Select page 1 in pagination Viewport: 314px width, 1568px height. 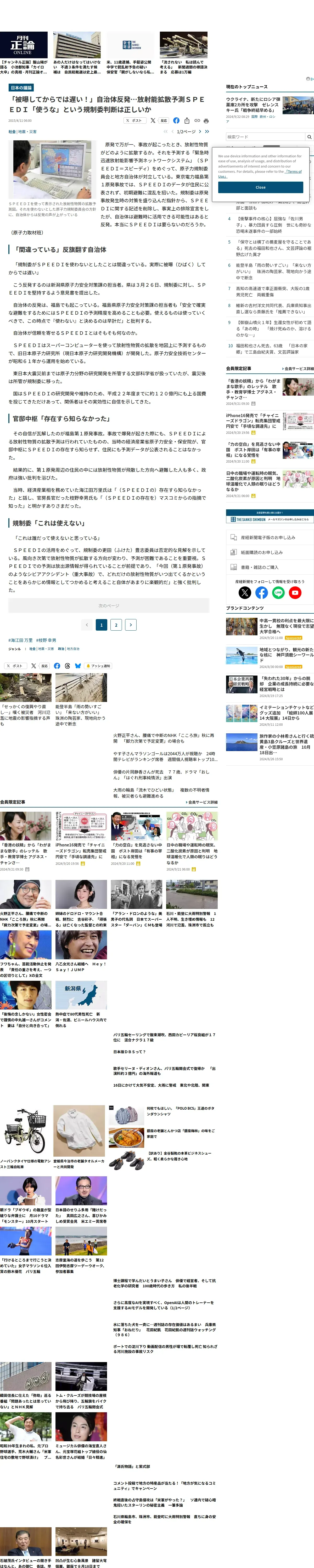tap(101, 625)
